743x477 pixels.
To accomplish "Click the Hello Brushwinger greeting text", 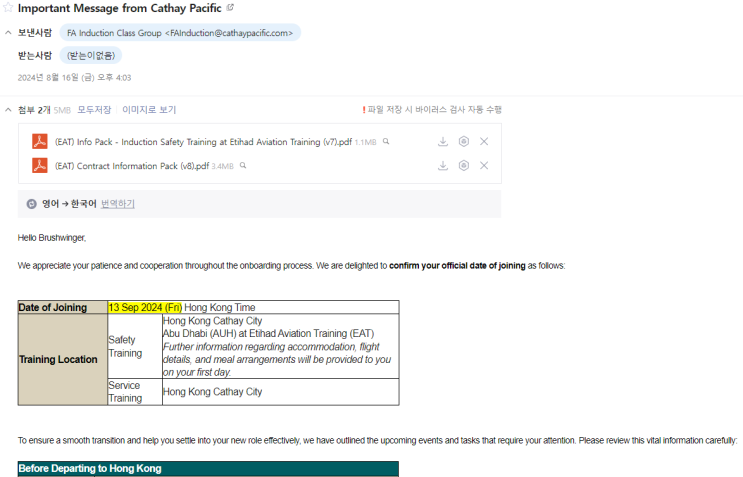I will pyautogui.click(x=52, y=238).
